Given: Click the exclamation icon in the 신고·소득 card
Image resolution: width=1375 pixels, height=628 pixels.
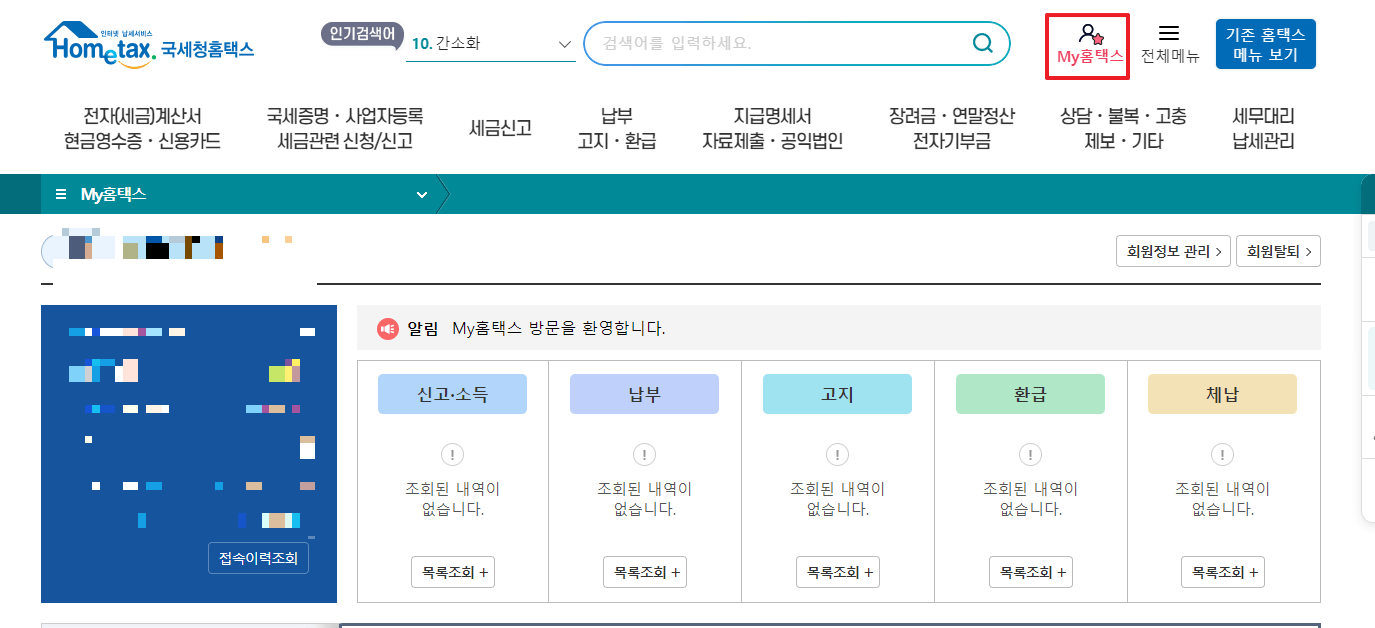Looking at the screenshot, I should pyautogui.click(x=452, y=454).
